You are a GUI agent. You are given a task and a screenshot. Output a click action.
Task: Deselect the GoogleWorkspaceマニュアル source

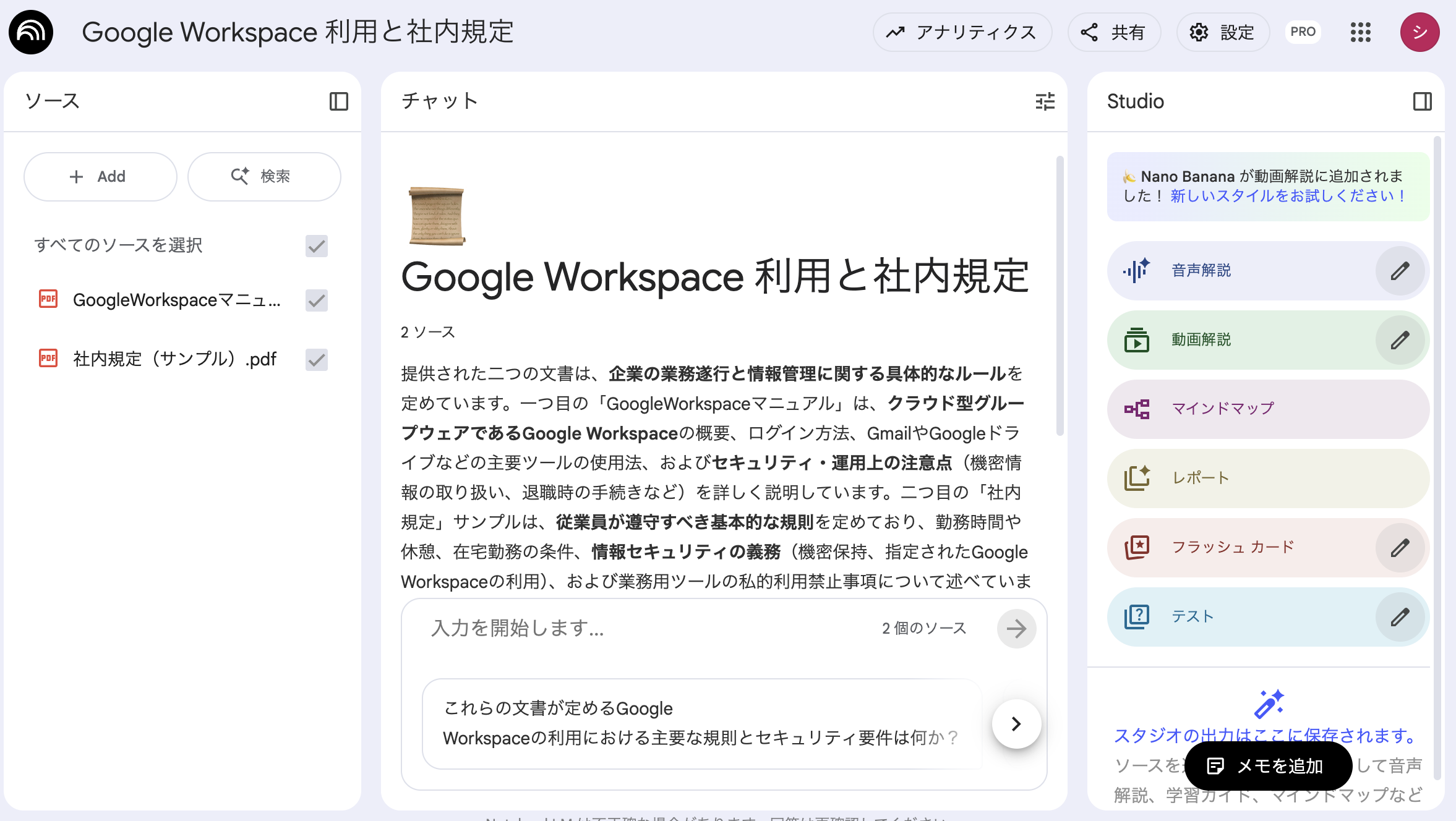pyautogui.click(x=316, y=301)
